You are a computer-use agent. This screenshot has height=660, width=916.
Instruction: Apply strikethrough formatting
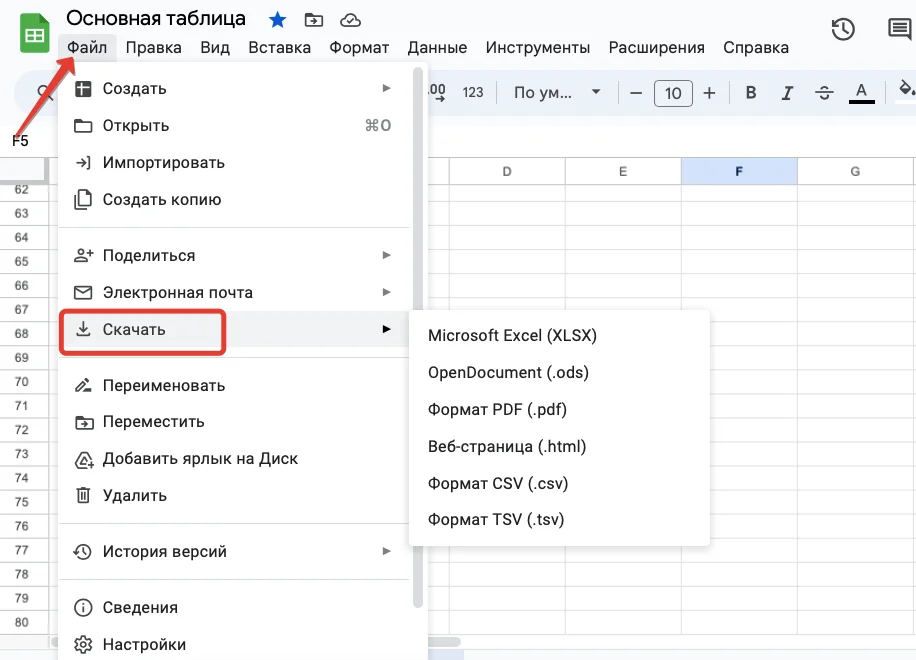824,93
